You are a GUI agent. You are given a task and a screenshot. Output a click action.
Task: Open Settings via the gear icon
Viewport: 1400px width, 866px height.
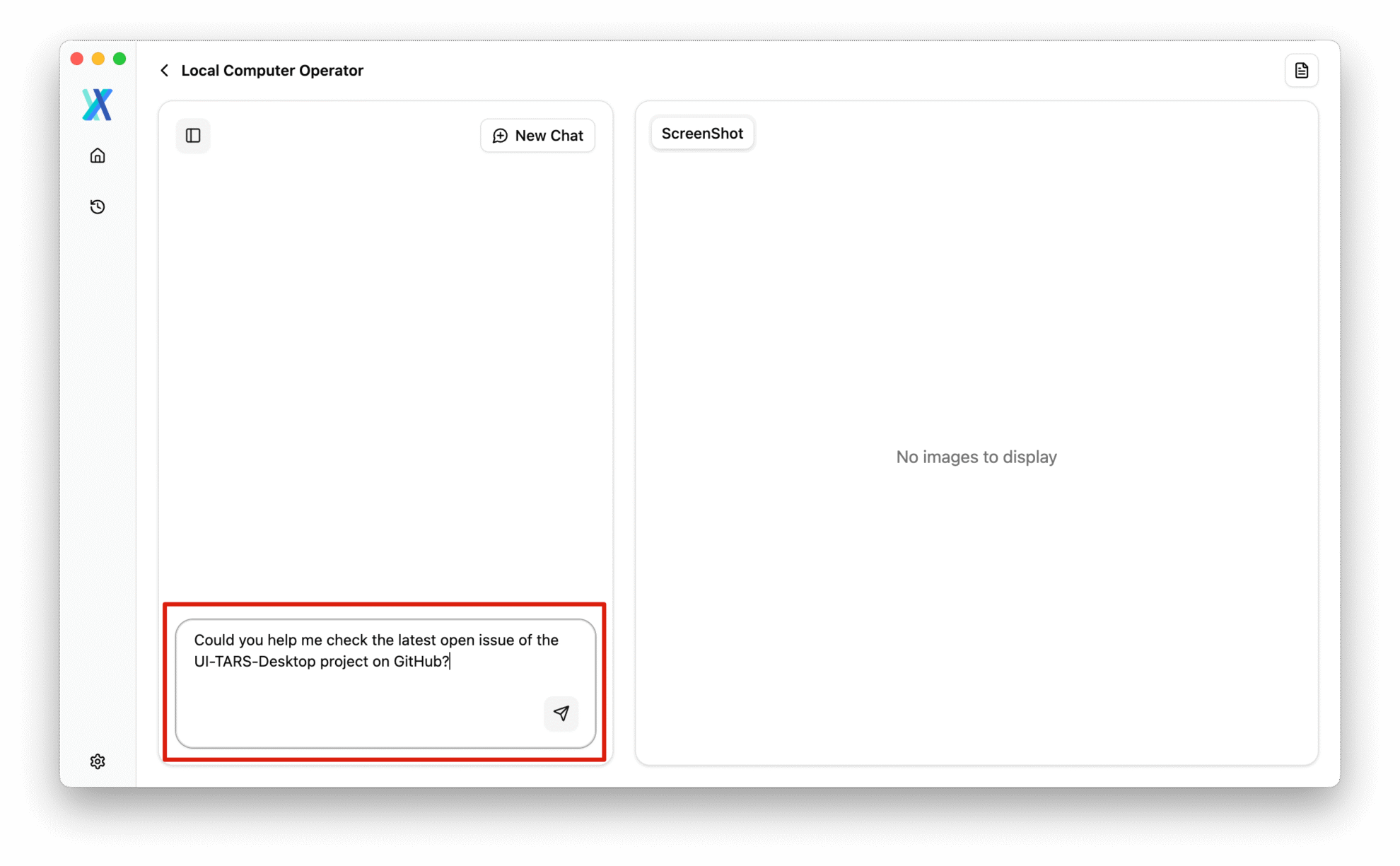(98, 761)
